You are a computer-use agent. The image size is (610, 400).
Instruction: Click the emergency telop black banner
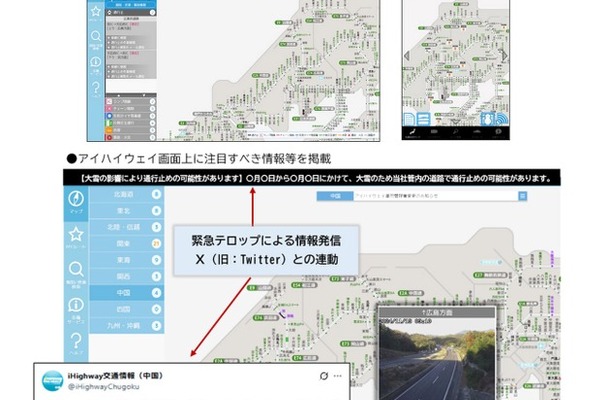pyautogui.click(x=312, y=178)
